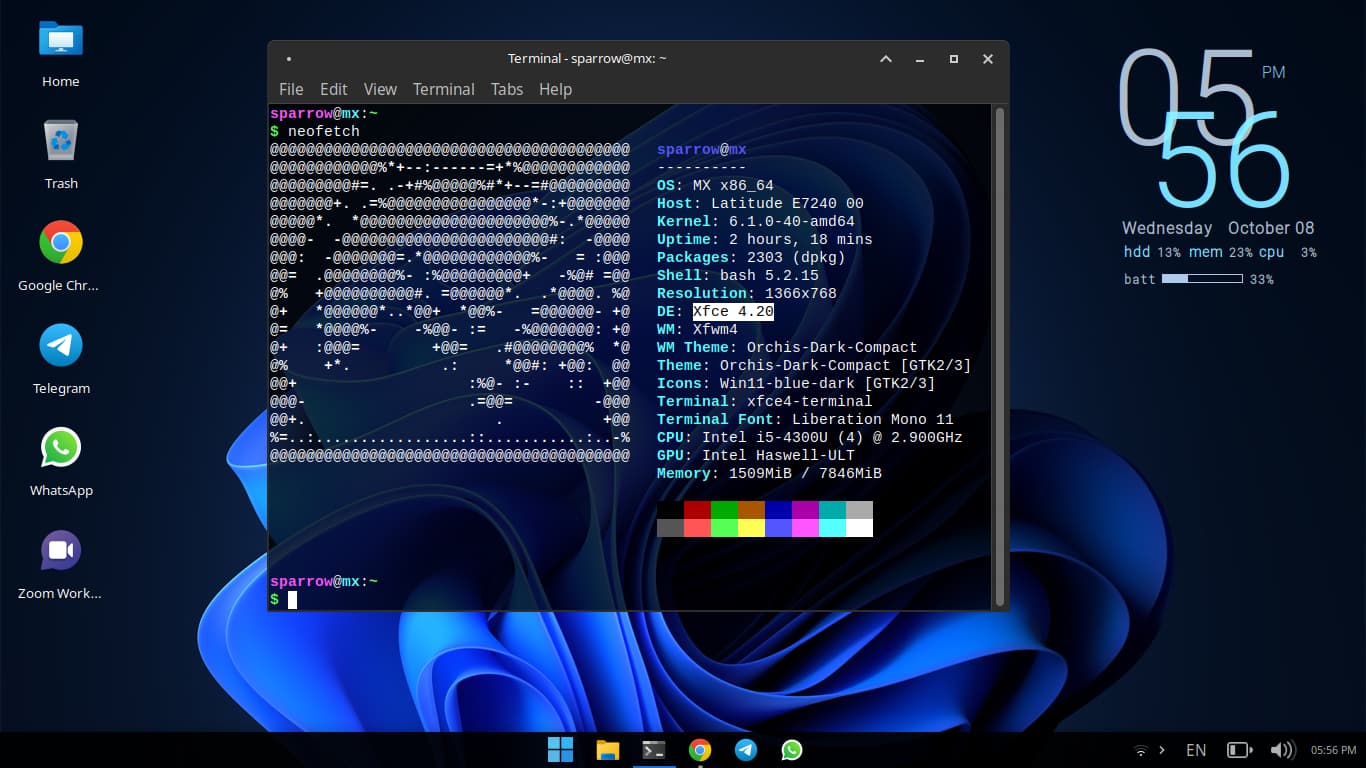1366x768 pixels.
Task: Open the Terminal menu in the menu bar
Action: coord(443,89)
